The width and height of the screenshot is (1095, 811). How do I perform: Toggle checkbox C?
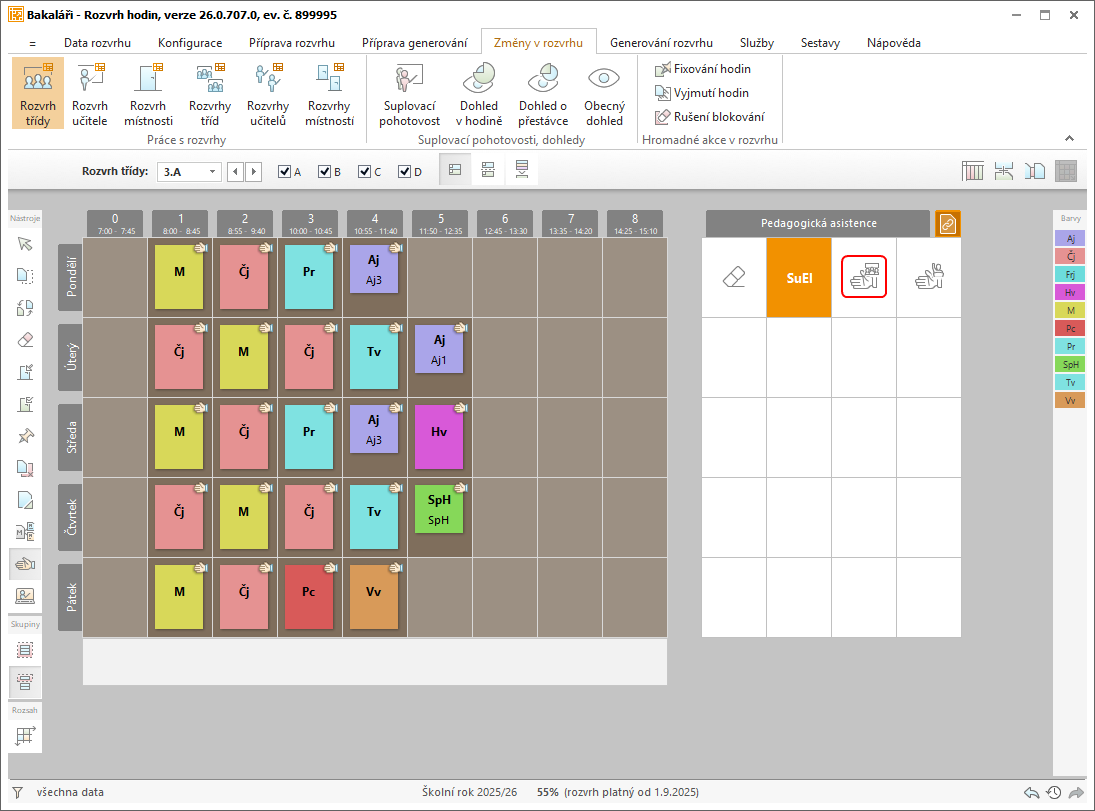[x=364, y=172]
